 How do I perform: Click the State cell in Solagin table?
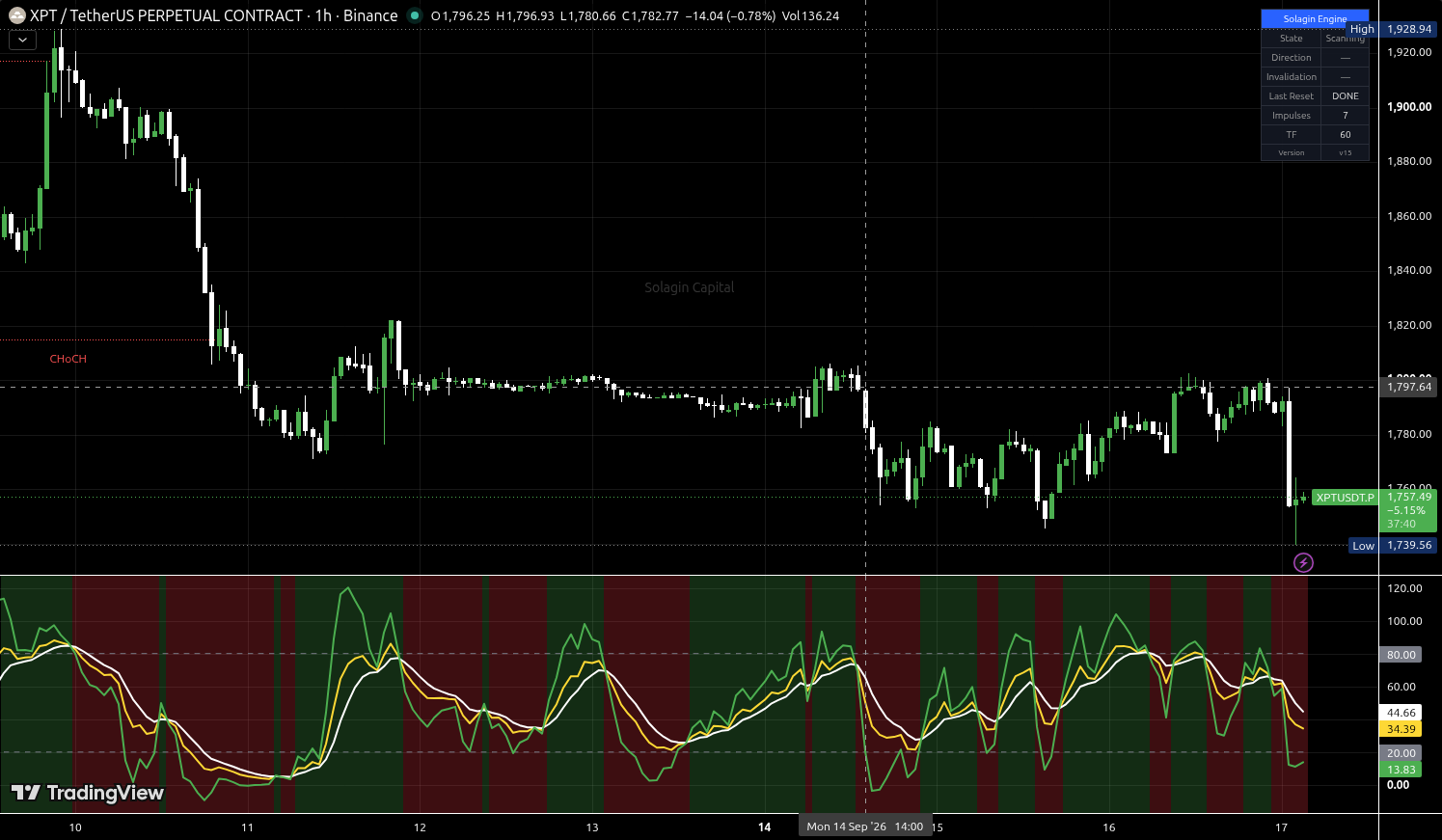(1292, 39)
